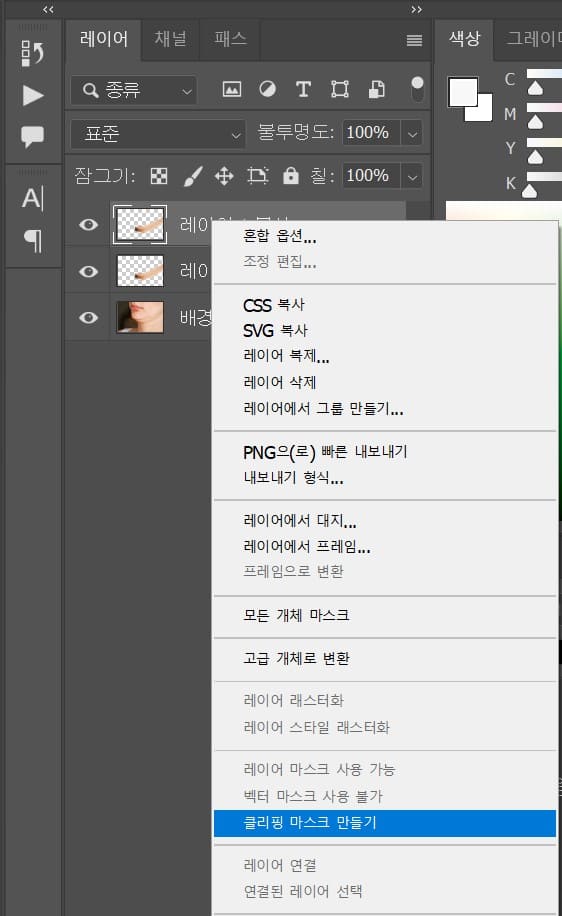Hide the 배경 layer eye icon

tap(89, 317)
